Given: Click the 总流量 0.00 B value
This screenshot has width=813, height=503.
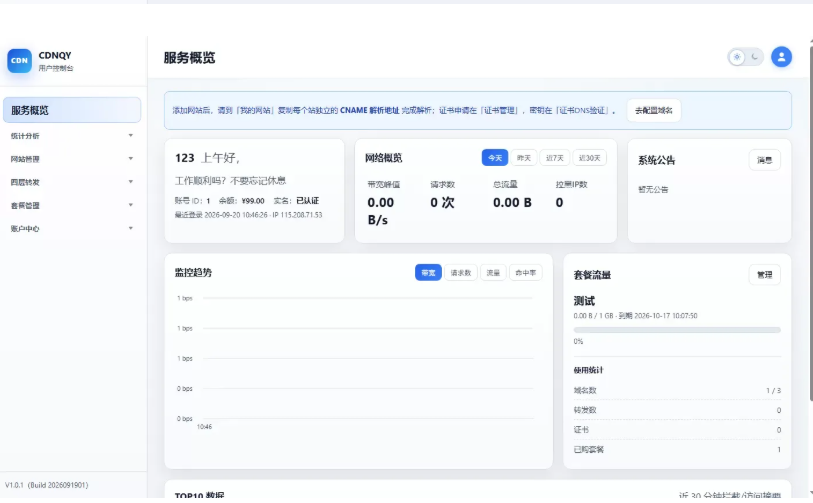Looking at the screenshot, I should pos(512,203).
